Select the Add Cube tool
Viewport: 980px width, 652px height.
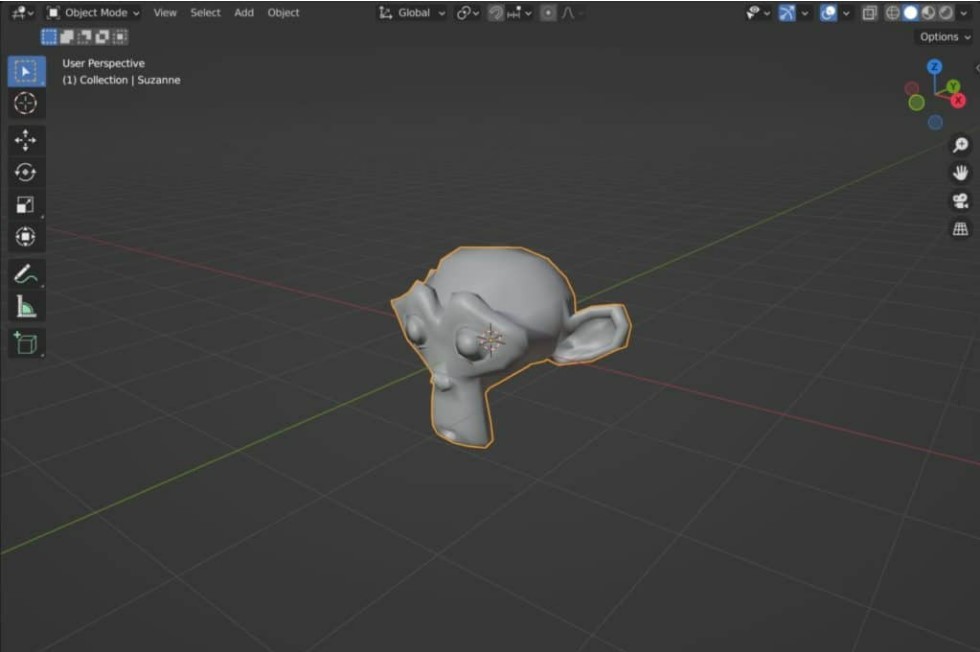pos(26,343)
